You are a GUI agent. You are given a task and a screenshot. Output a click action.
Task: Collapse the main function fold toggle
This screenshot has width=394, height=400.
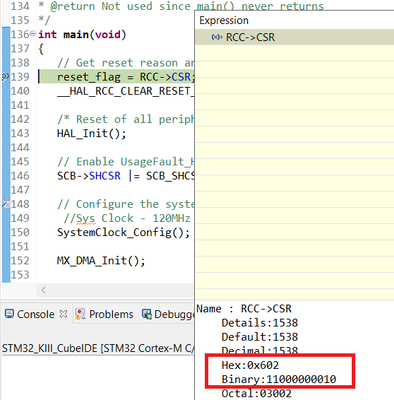(33, 34)
